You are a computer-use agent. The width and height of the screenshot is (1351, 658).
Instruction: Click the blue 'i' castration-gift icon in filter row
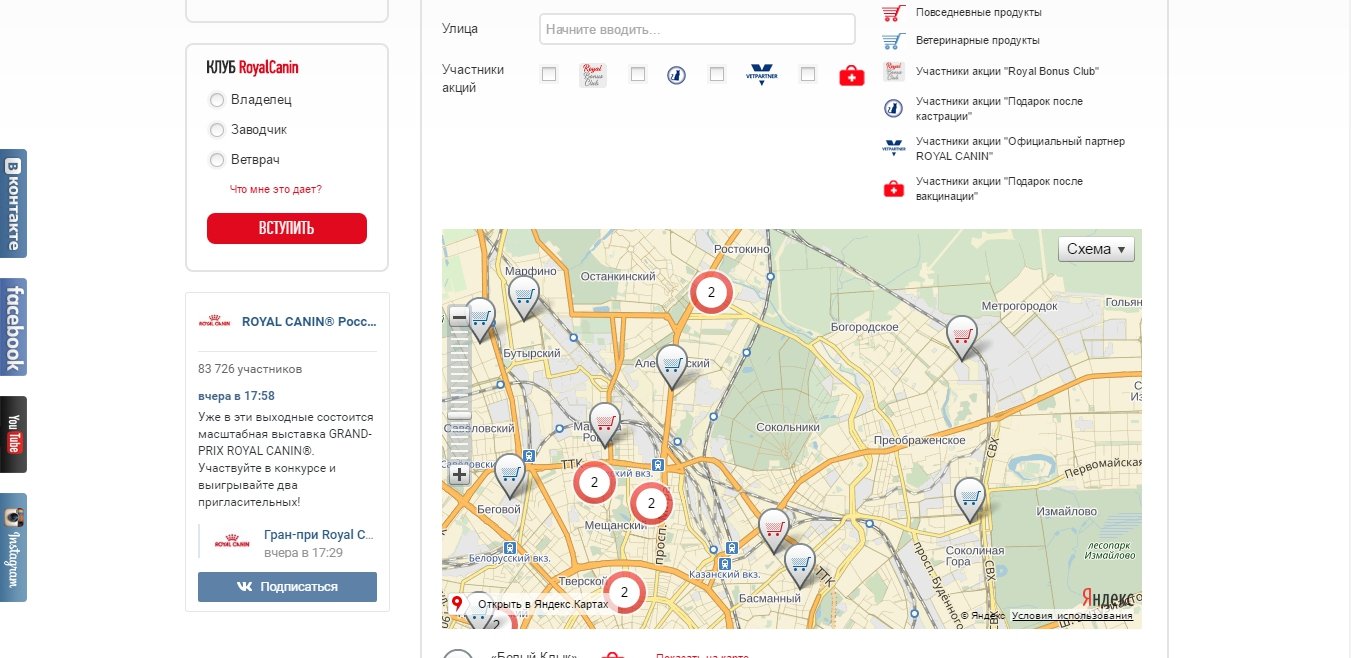click(x=676, y=75)
